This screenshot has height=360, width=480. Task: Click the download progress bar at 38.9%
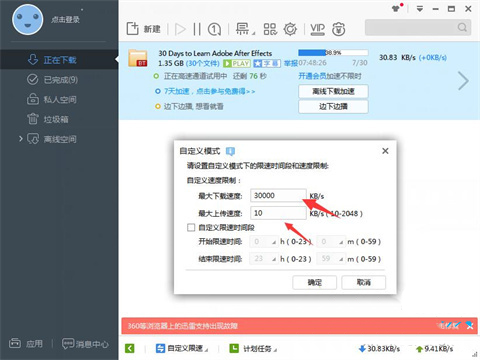[333, 53]
